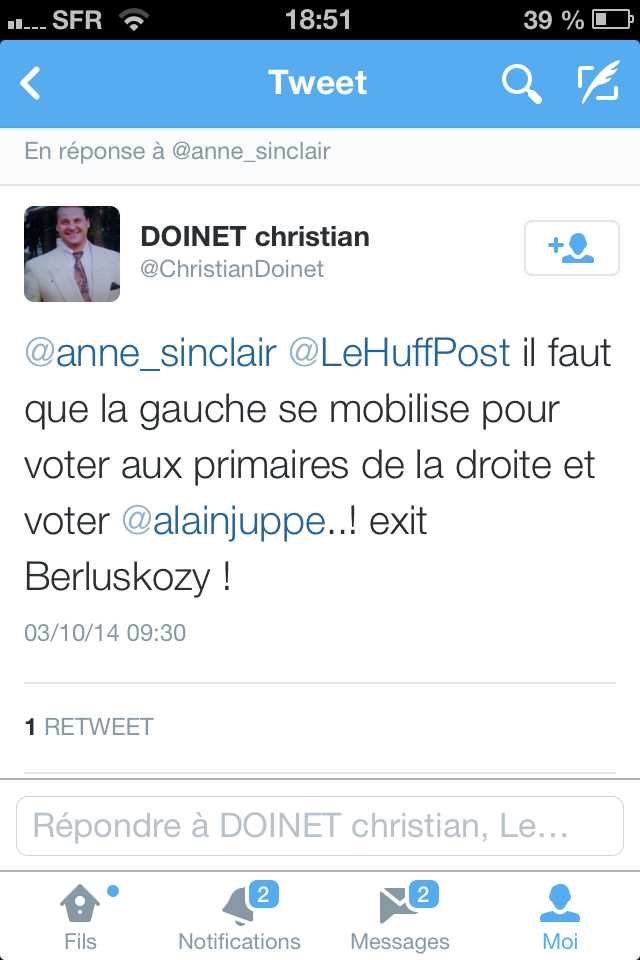Follow DOINET christian with add-user button

click(572, 248)
